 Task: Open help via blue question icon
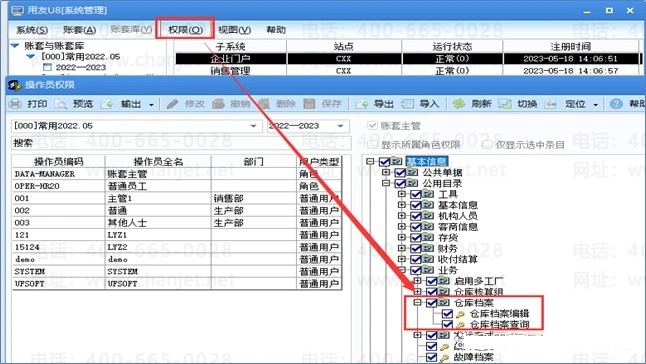(x=616, y=104)
